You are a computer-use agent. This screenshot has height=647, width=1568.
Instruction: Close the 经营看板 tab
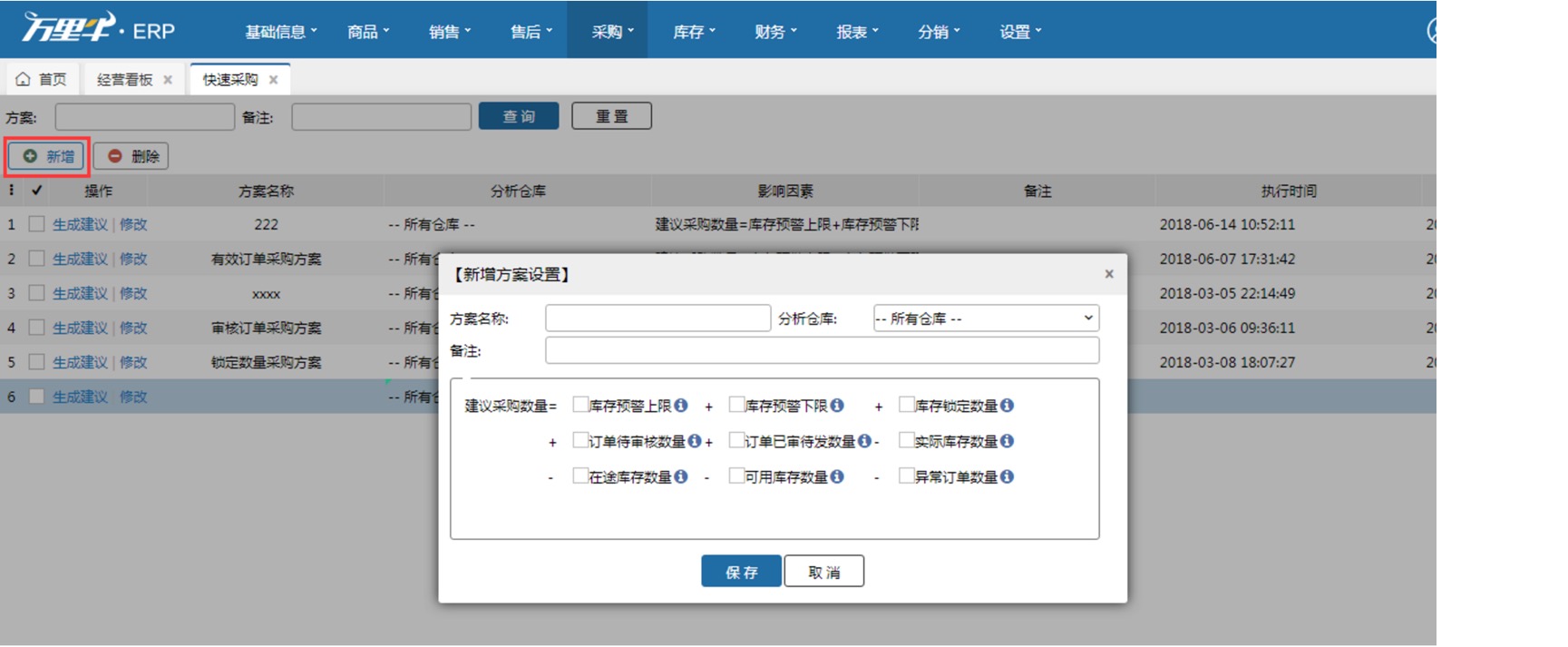point(168,80)
